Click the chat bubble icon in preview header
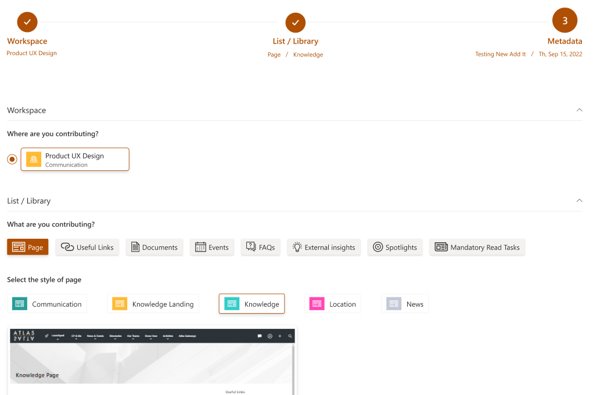 [x=259, y=336]
